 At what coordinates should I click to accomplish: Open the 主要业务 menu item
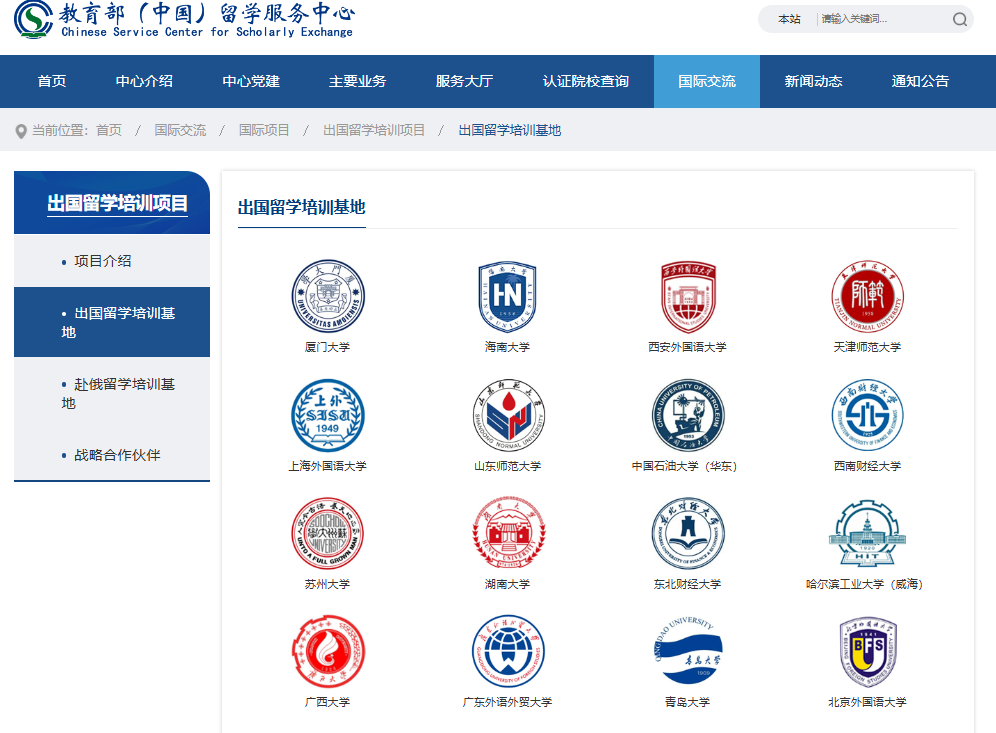point(358,81)
